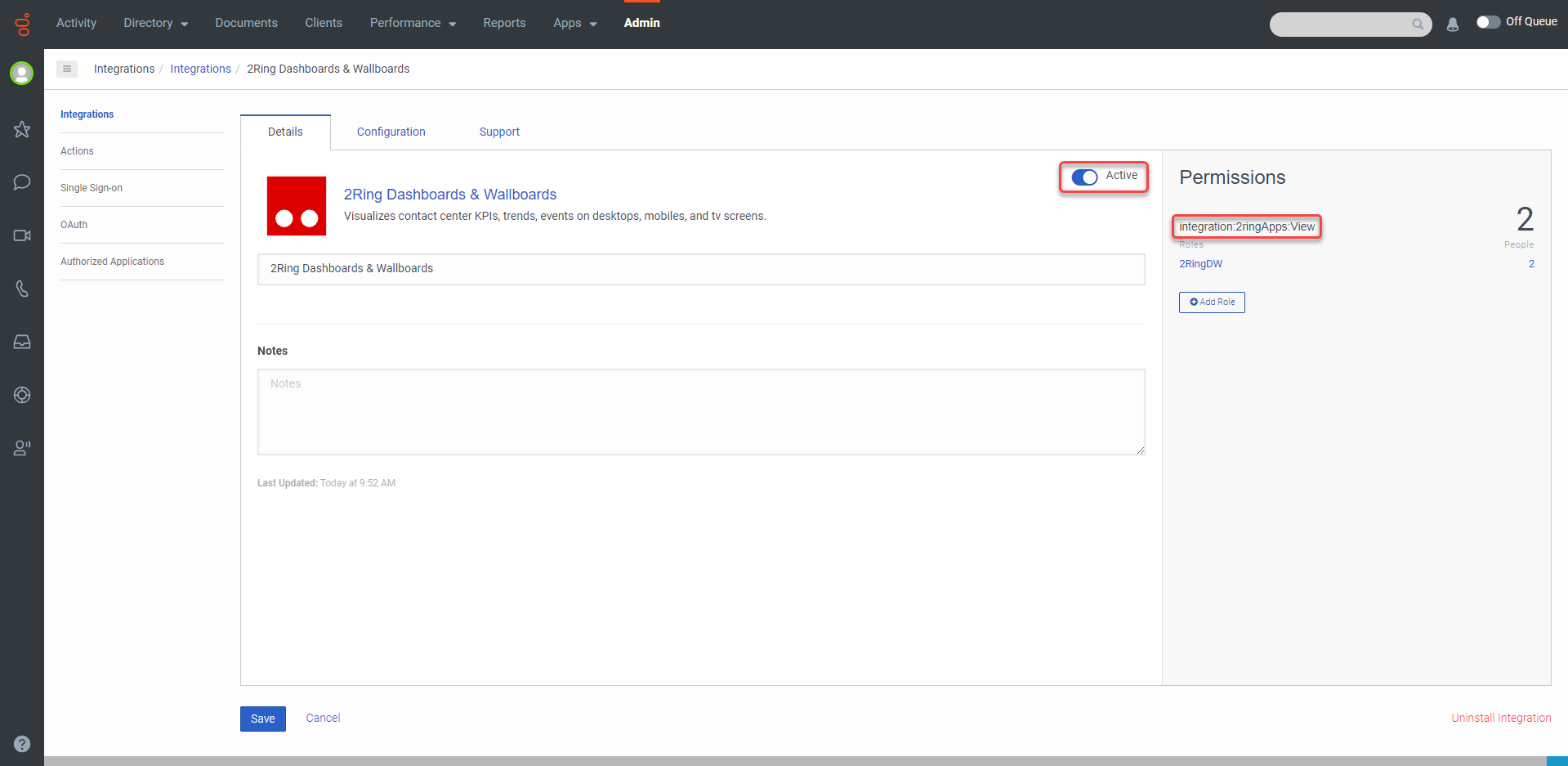Image resolution: width=1568 pixels, height=766 pixels.
Task: Click the target-shaped sidebar icon
Action: coord(21,395)
